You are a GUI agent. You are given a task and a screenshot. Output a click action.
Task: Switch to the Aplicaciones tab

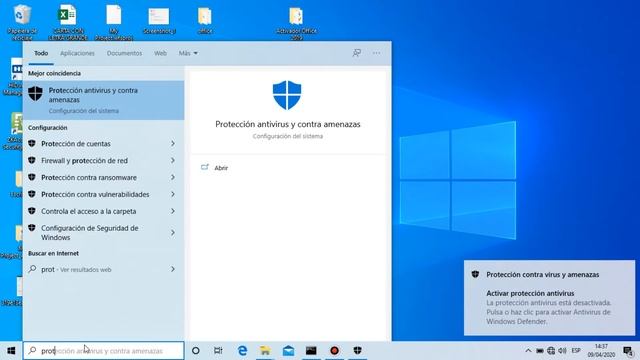click(x=77, y=53)
